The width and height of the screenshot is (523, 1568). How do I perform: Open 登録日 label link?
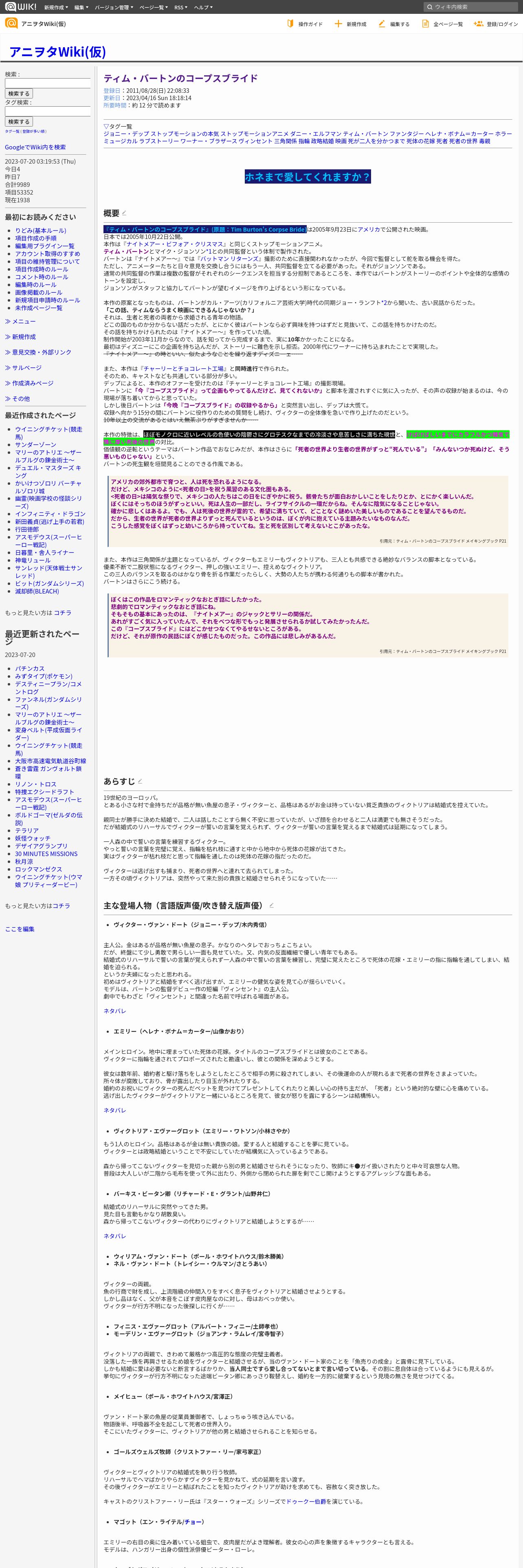point(112,91)
